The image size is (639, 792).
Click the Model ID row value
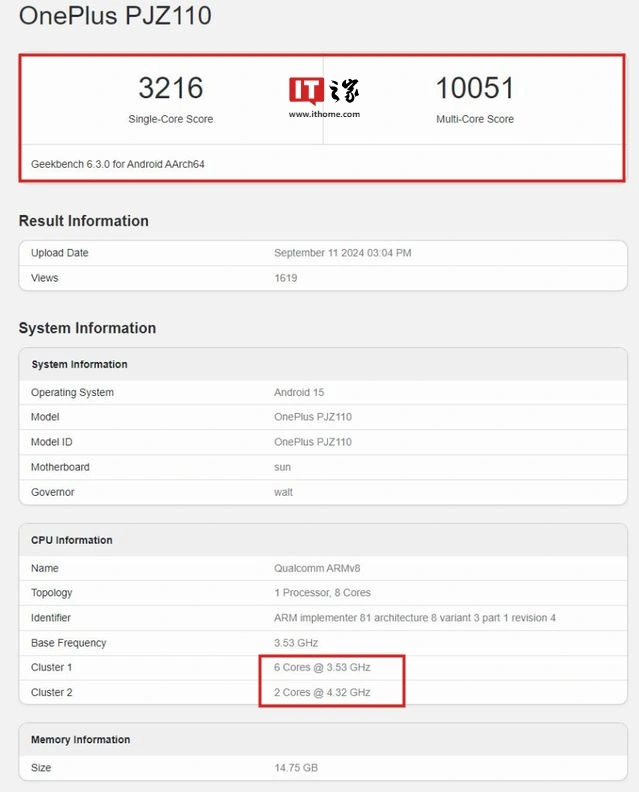(312, 442)
